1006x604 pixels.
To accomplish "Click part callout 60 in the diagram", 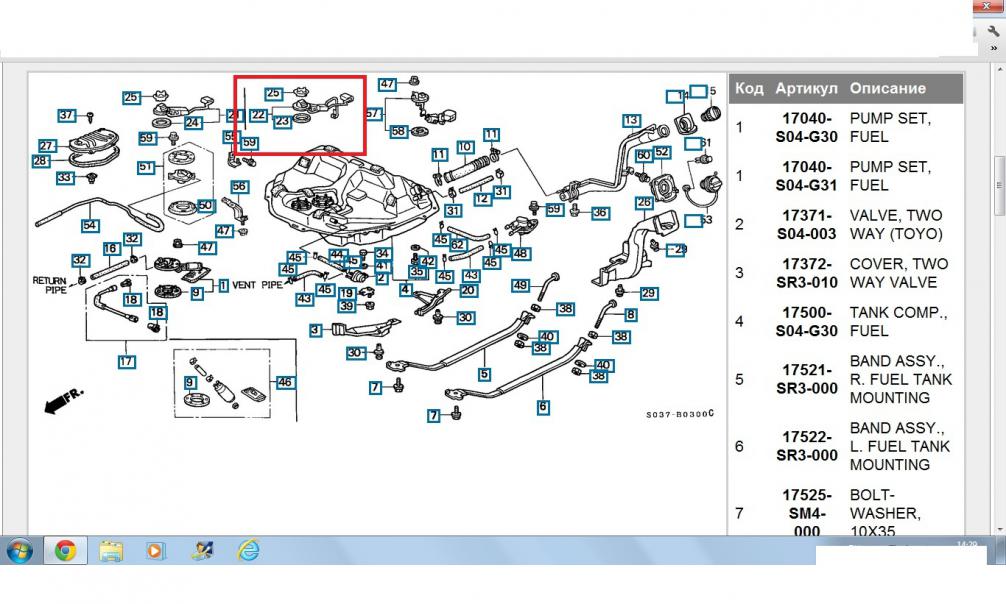I will pyautogui.click(x=644, y=155).
